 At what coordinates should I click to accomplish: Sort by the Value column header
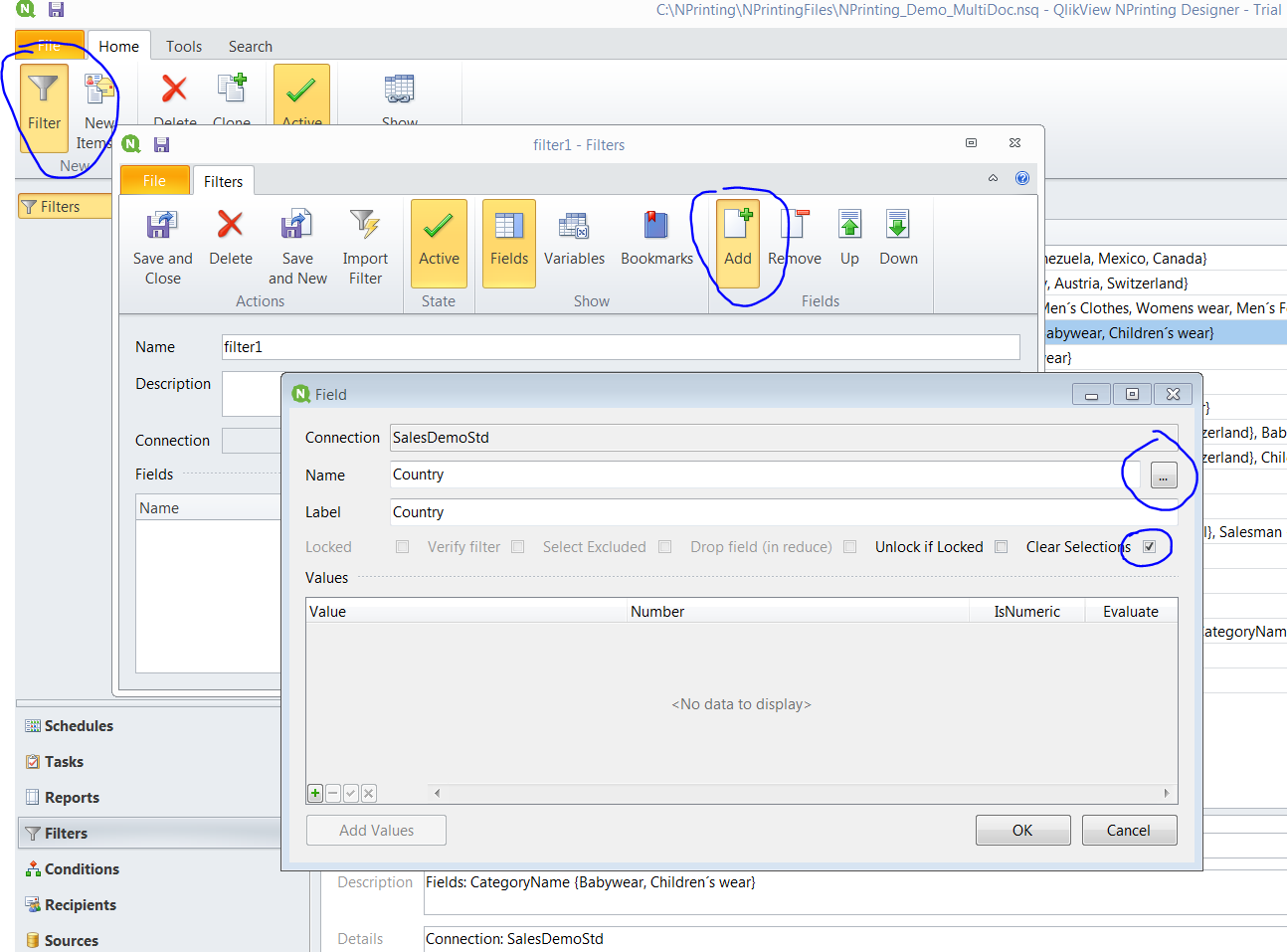[466, 612]
